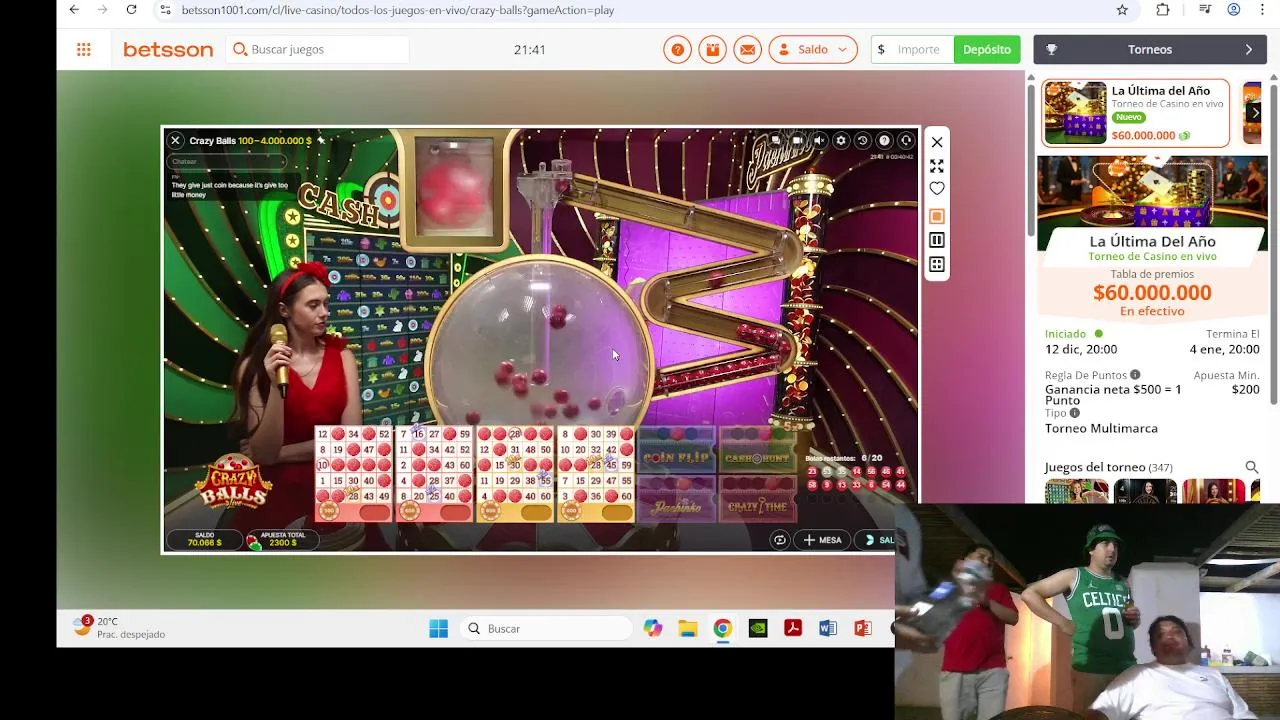Select the Coin Flip bonus tile
The image size is (1280, 720).
coord(677,450)
